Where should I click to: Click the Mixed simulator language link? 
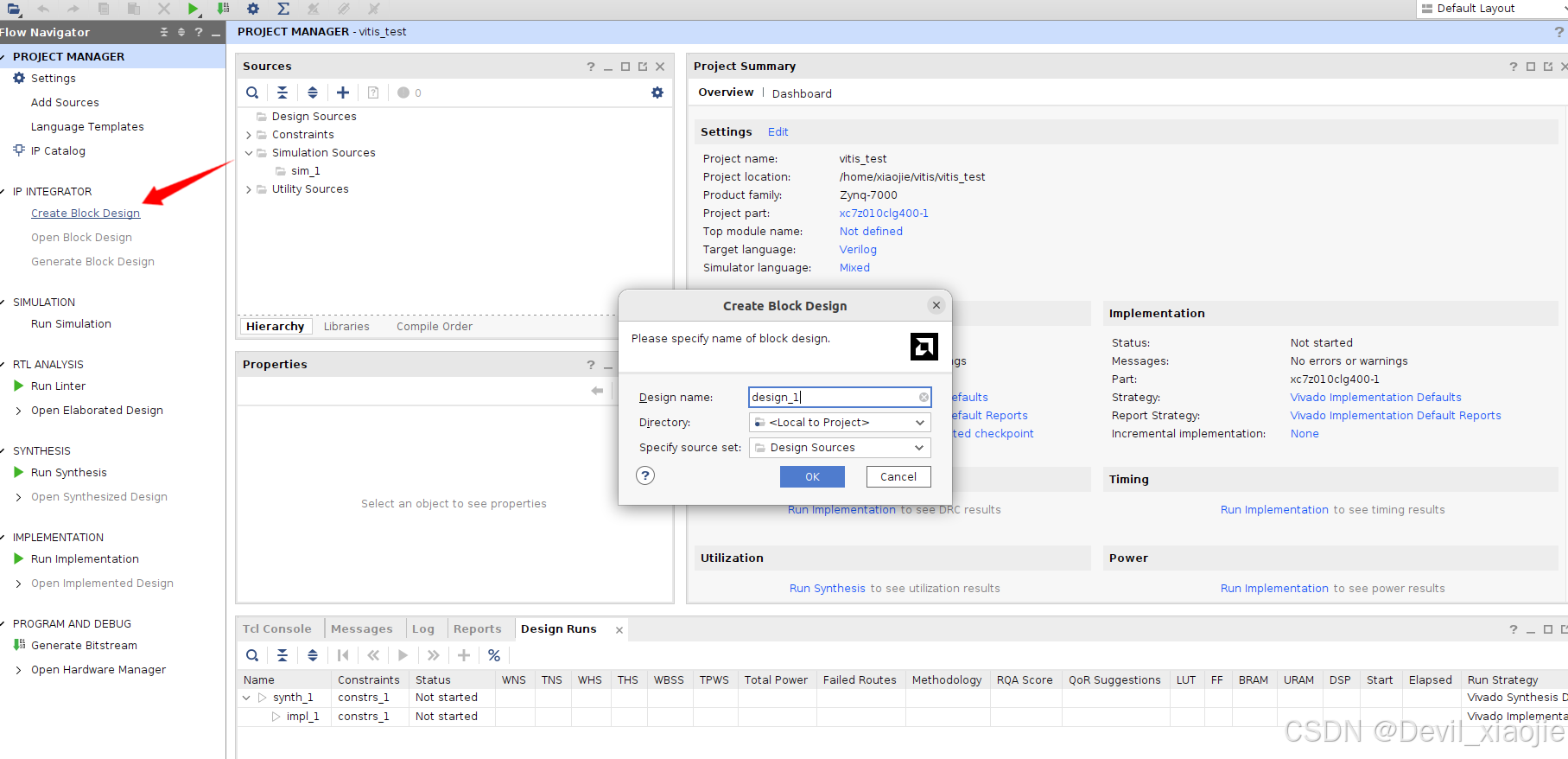click(854, 267)
